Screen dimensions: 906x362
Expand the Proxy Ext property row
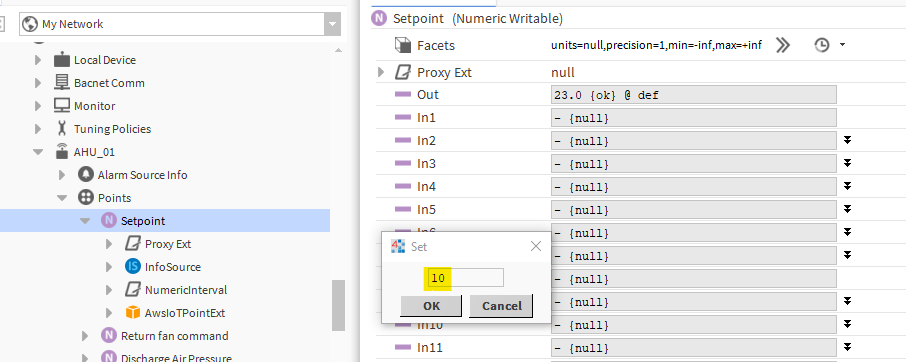coord(380,72)
